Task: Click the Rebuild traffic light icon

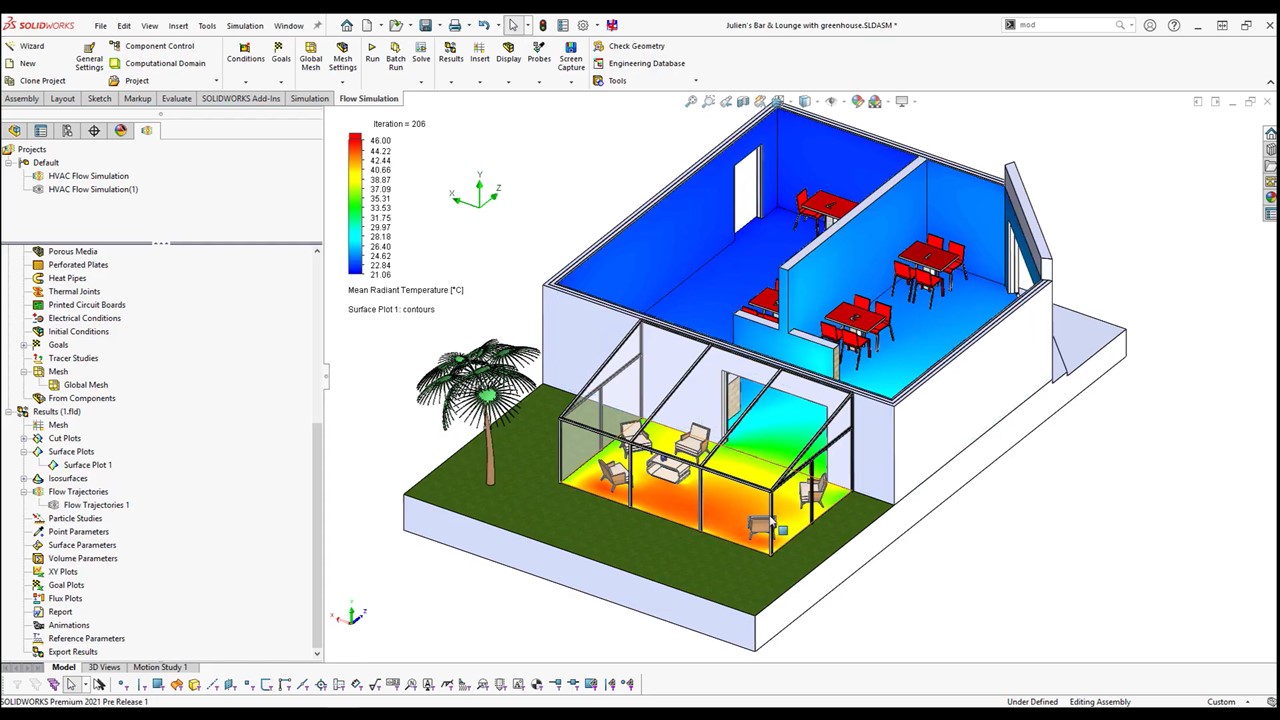Action: pos(543,25)
